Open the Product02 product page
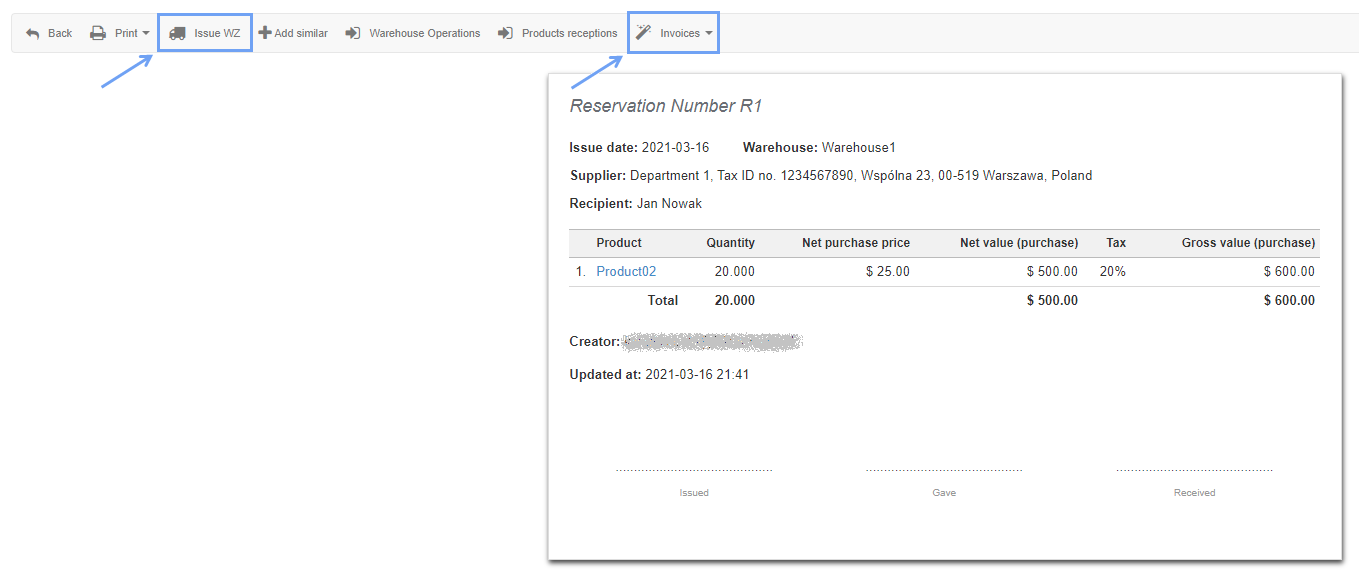Screen dimensions: 1359x576 click(626, 271)
